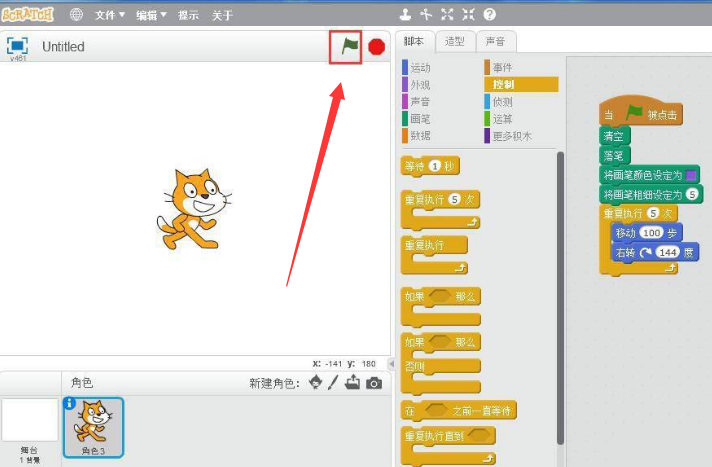Collapse stage with small arrow expander

(391, 363)
